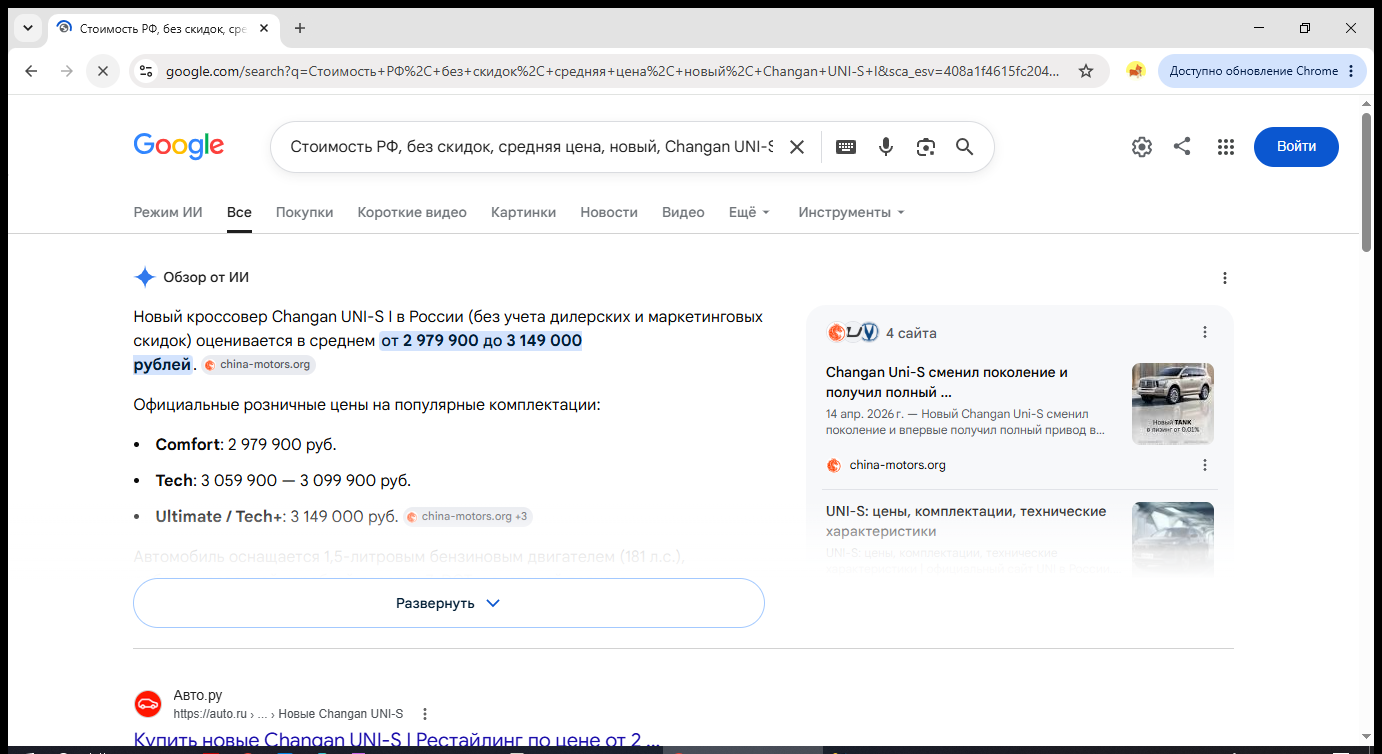Expand the "Ещё" dropdown
The width and height of the screenshot is (1382, 754).
[749, 212]
